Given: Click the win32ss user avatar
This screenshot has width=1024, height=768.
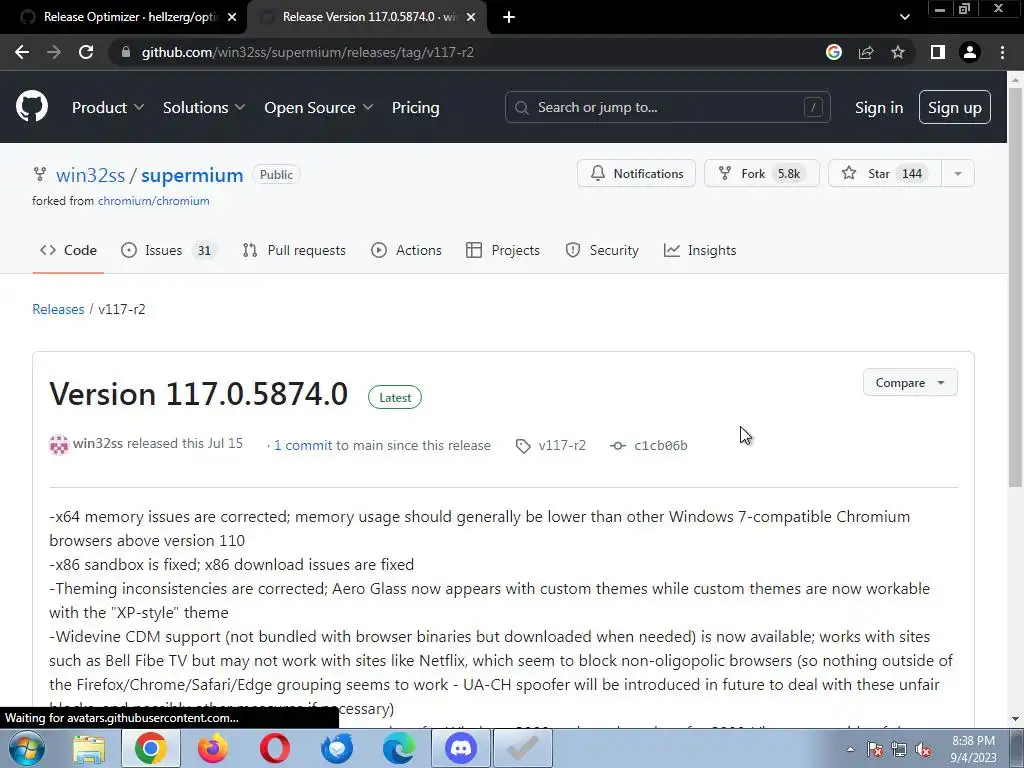Looking at the screenshot, I should [59, 445].
